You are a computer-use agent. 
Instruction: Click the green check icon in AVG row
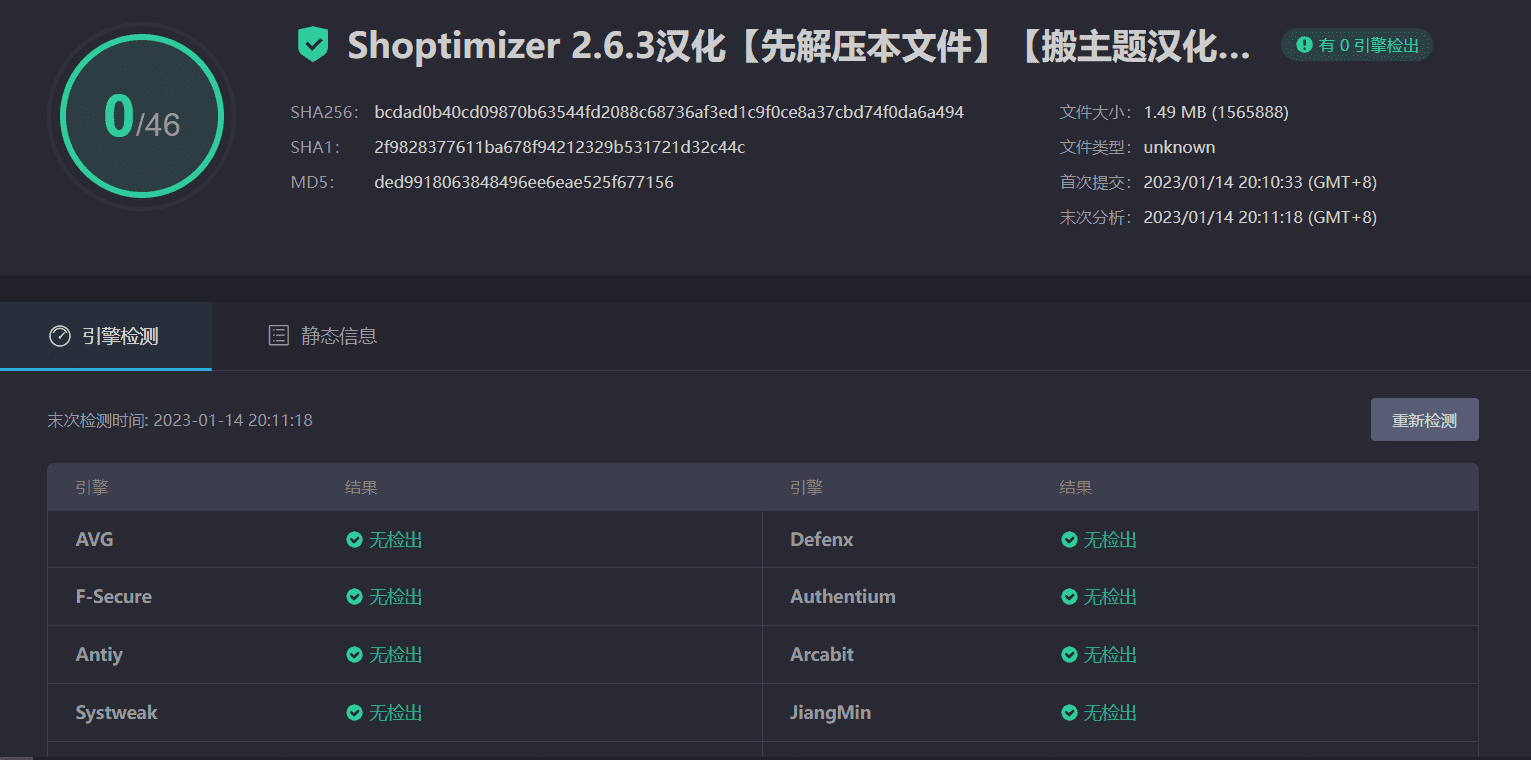[x=354, y=540]
